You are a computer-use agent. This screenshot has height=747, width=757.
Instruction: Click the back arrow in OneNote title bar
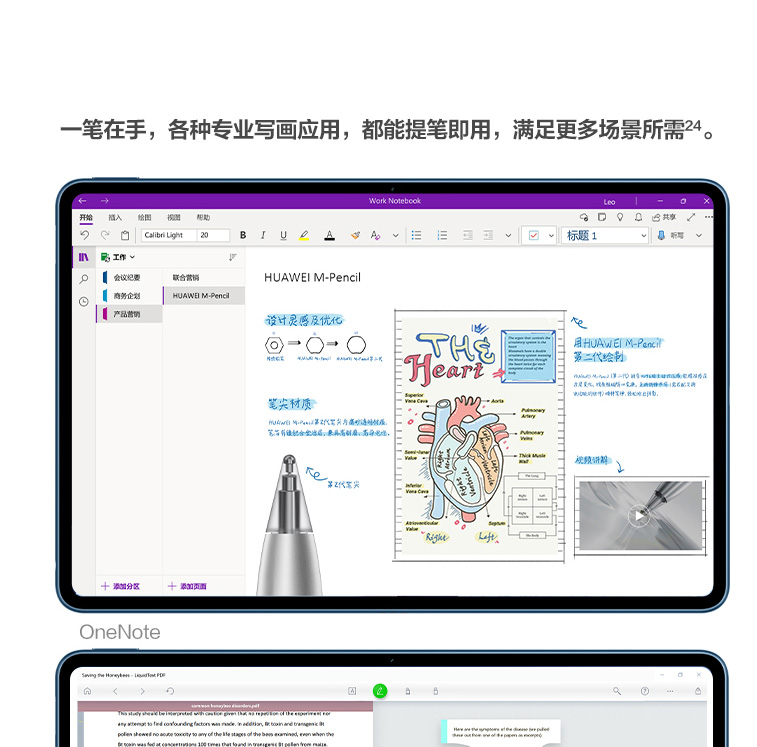click(x=83, y=200)
